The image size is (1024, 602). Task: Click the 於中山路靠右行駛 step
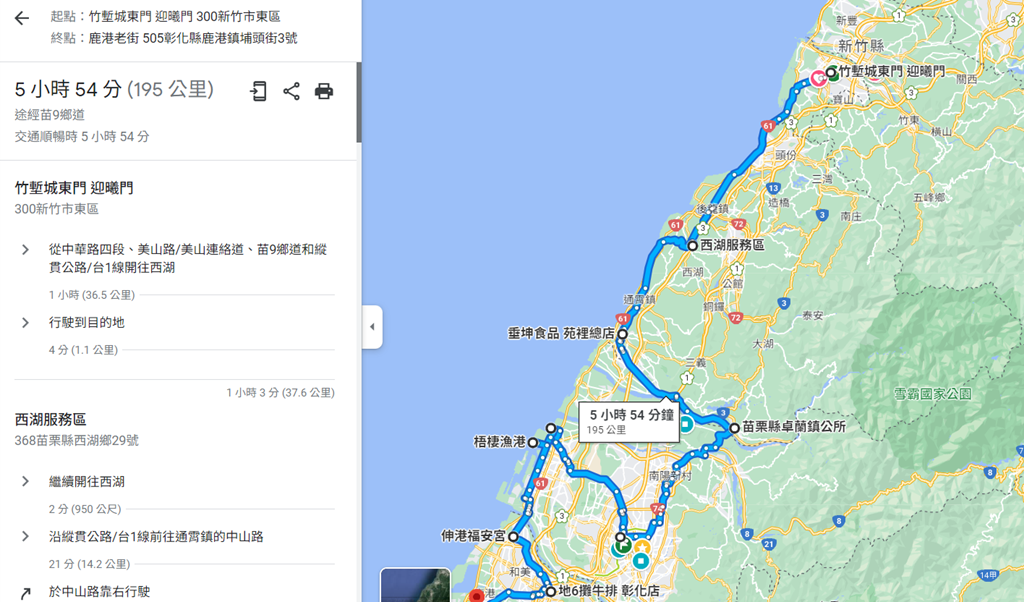(x=99, y=592)
